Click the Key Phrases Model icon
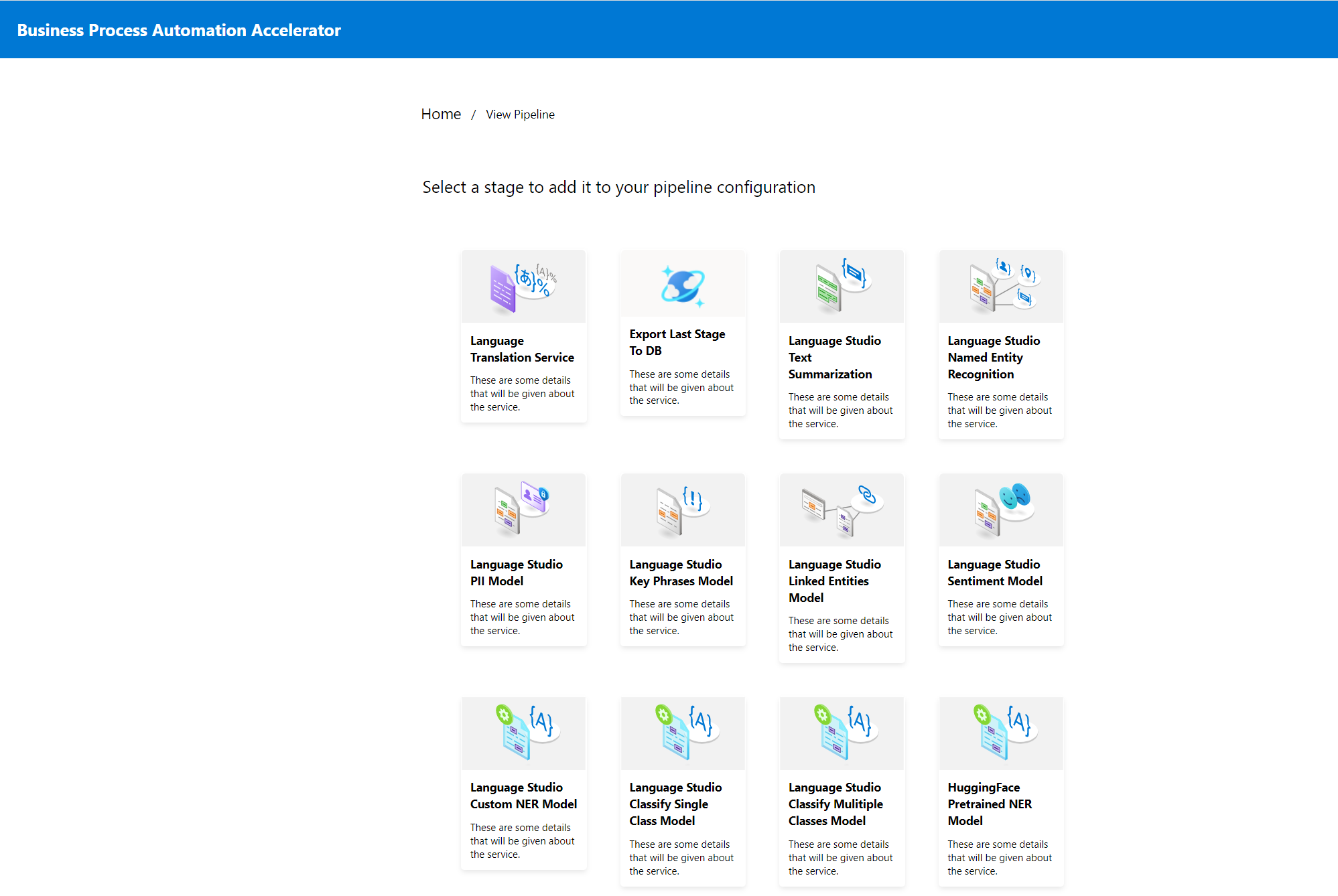 click(x=683, y=510)
